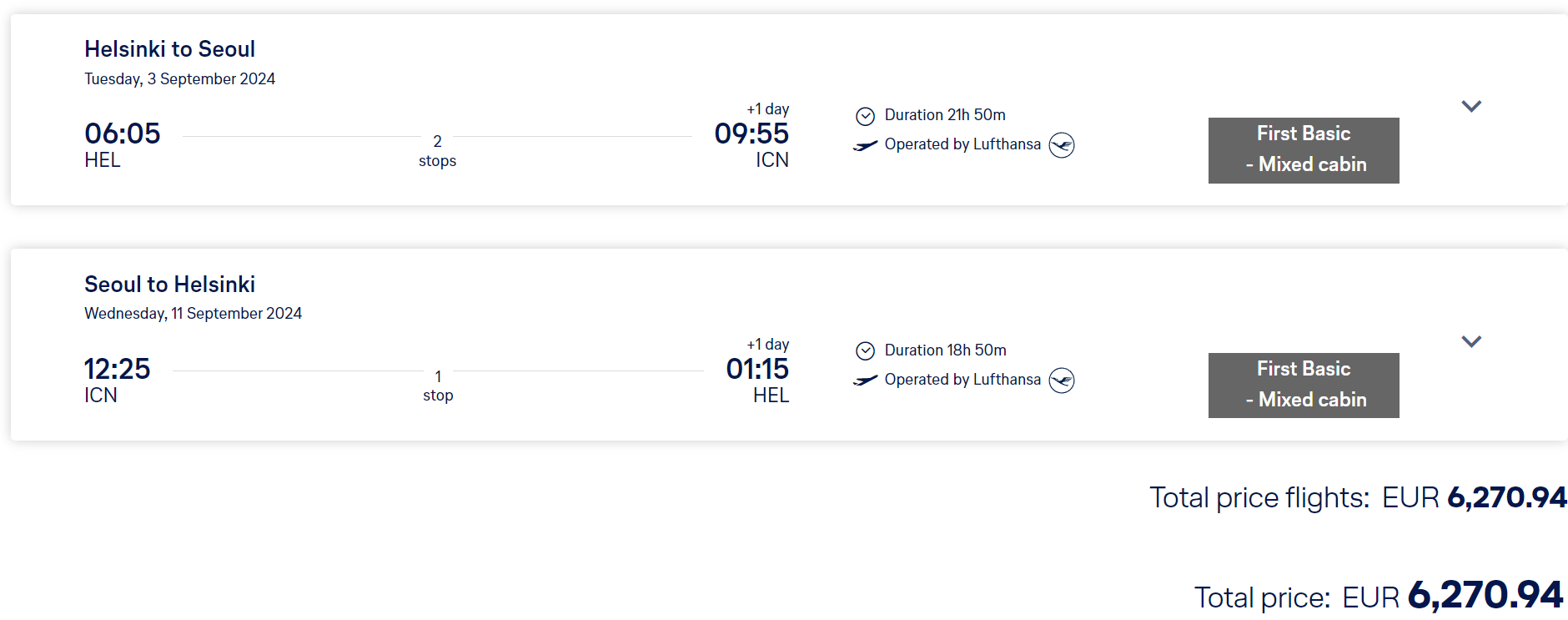Click the Helsinki to Seoul heading
The image size is (1568, 620).
coord(170,49)
